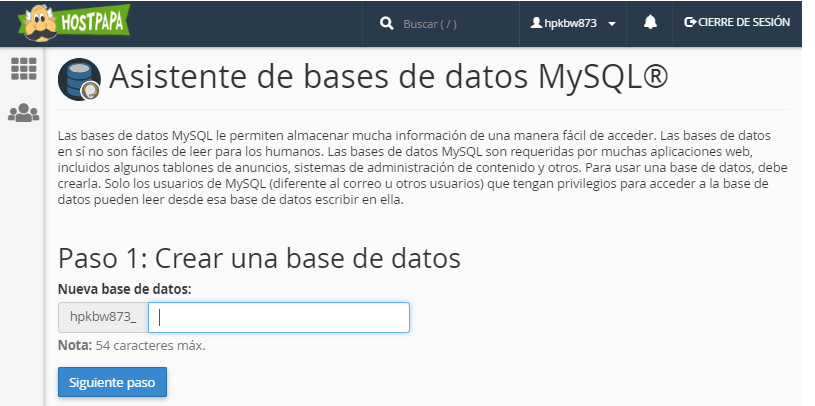
Task: Click the HostPapa logo
Action: [x=74, y=23]
